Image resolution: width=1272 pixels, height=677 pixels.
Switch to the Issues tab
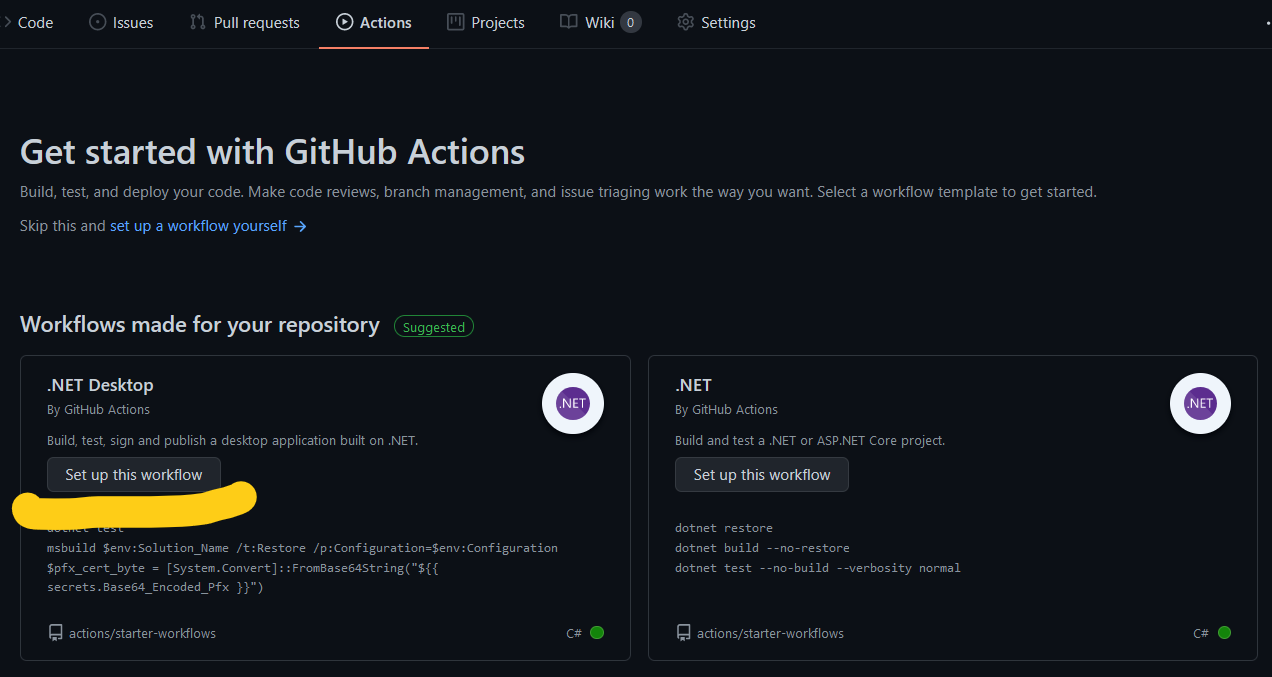(x=121, y=22)
